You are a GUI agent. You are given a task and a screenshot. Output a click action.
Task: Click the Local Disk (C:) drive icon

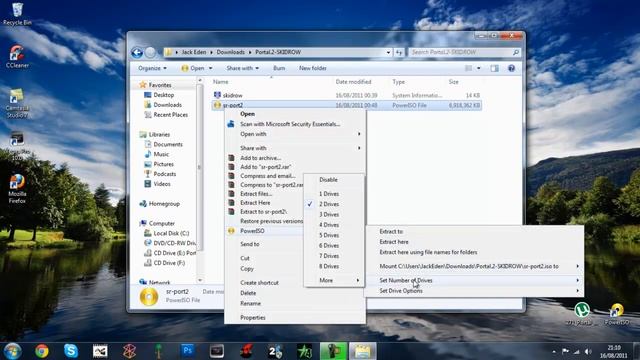coord(148,233)
